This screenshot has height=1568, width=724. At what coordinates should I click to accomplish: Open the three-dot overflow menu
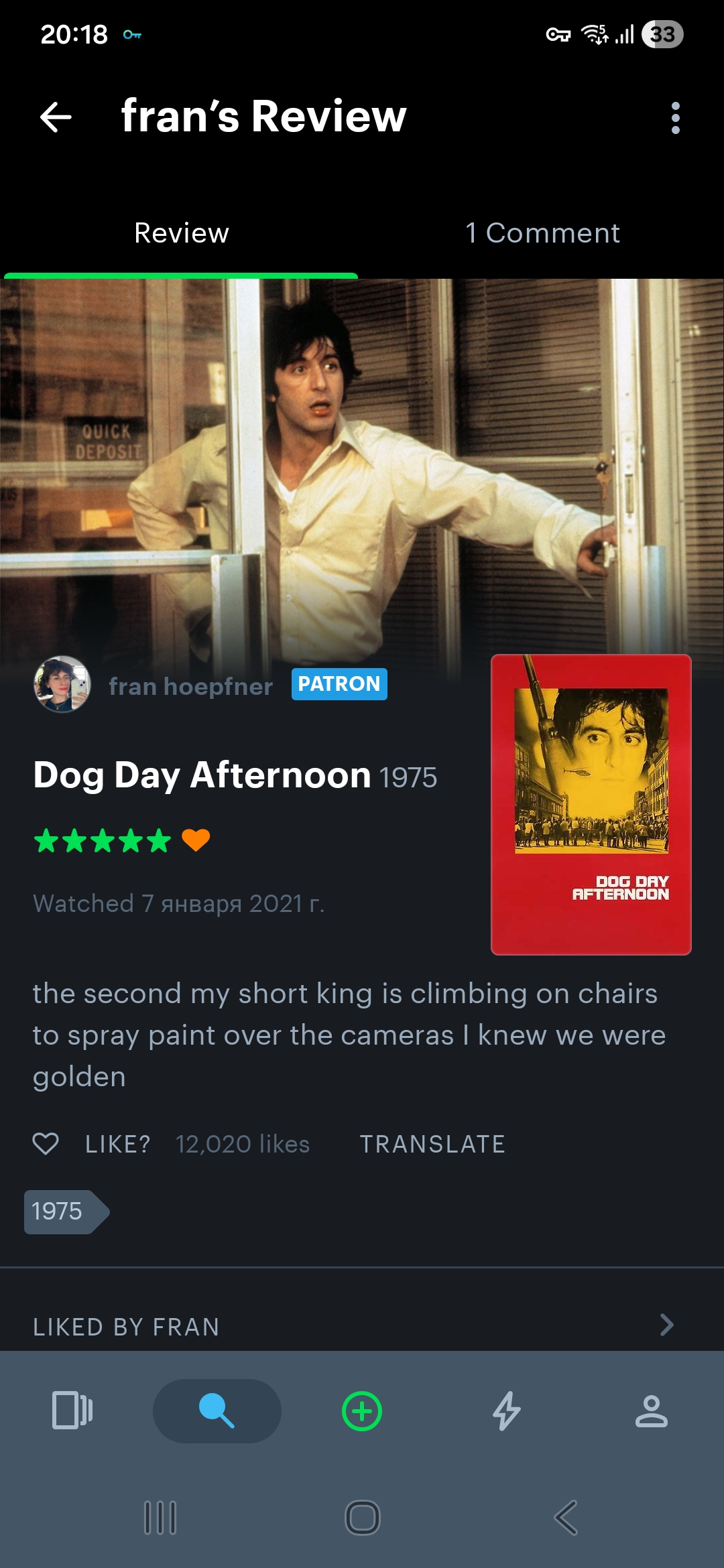tap(675, 118)
